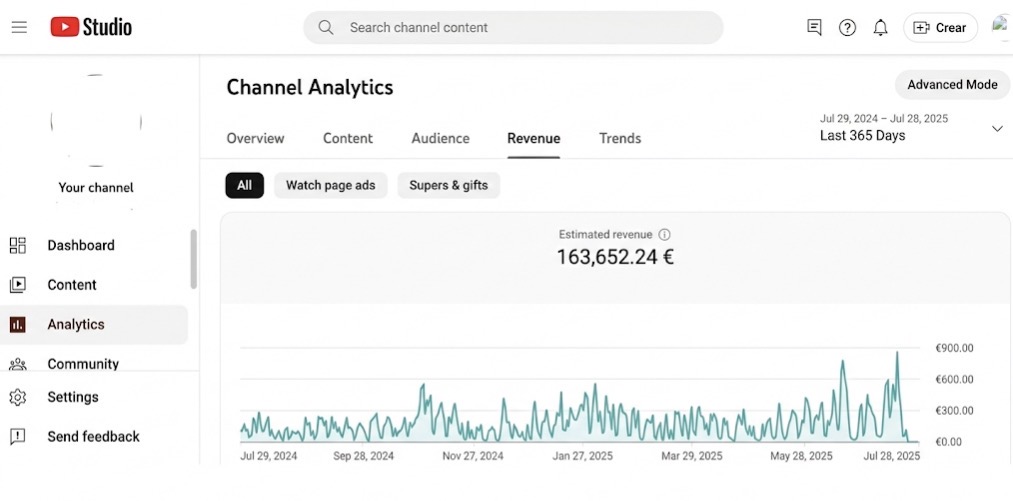Click the Search channel content field
The width and height of the screenshot is (1013, 501).
tap(520, 28)
